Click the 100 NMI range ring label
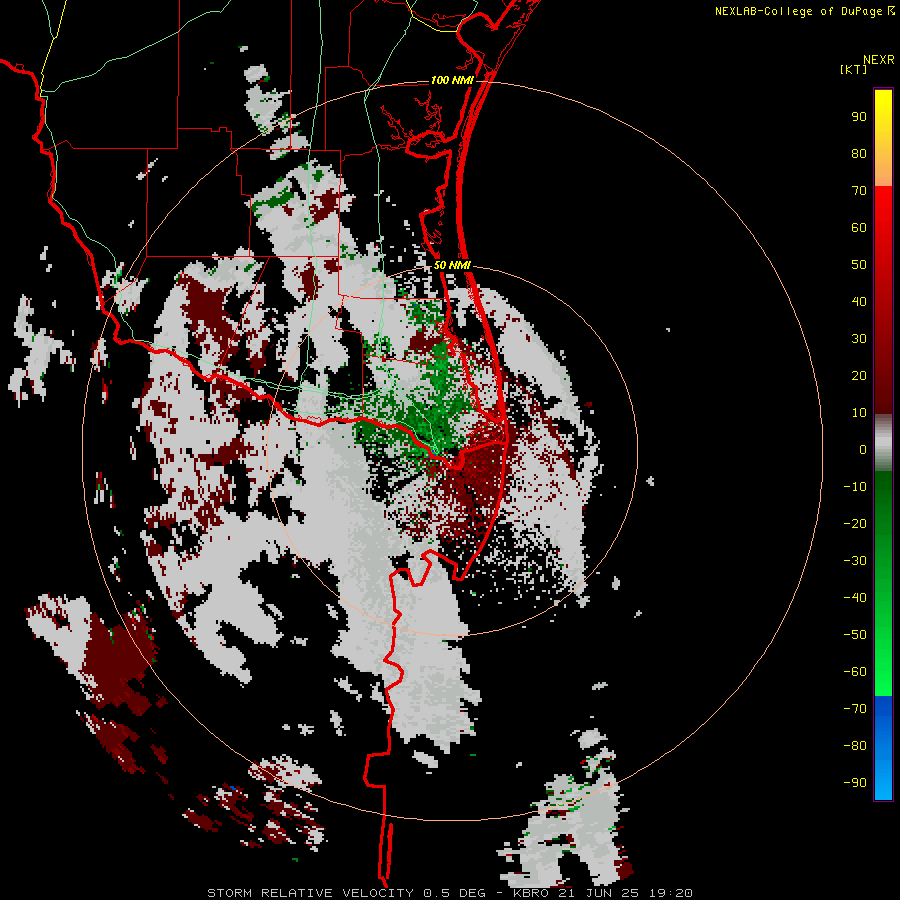 [452, 80]
